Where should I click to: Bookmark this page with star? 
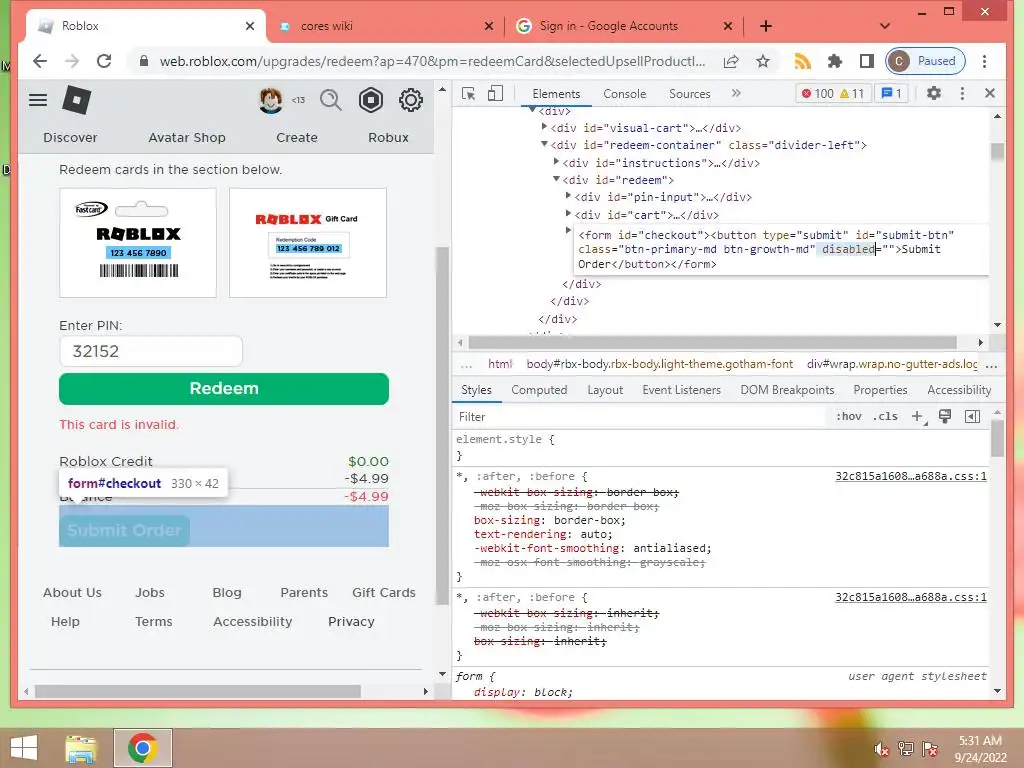(x=762, y=61)
